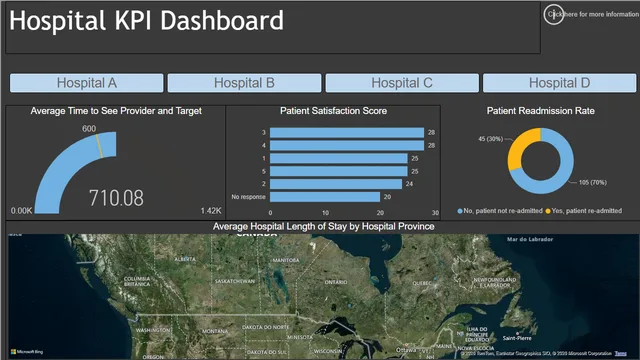The image size is (640, 360).
Task: Click the Manitoba label on the map
Action: tap(286, 260)
